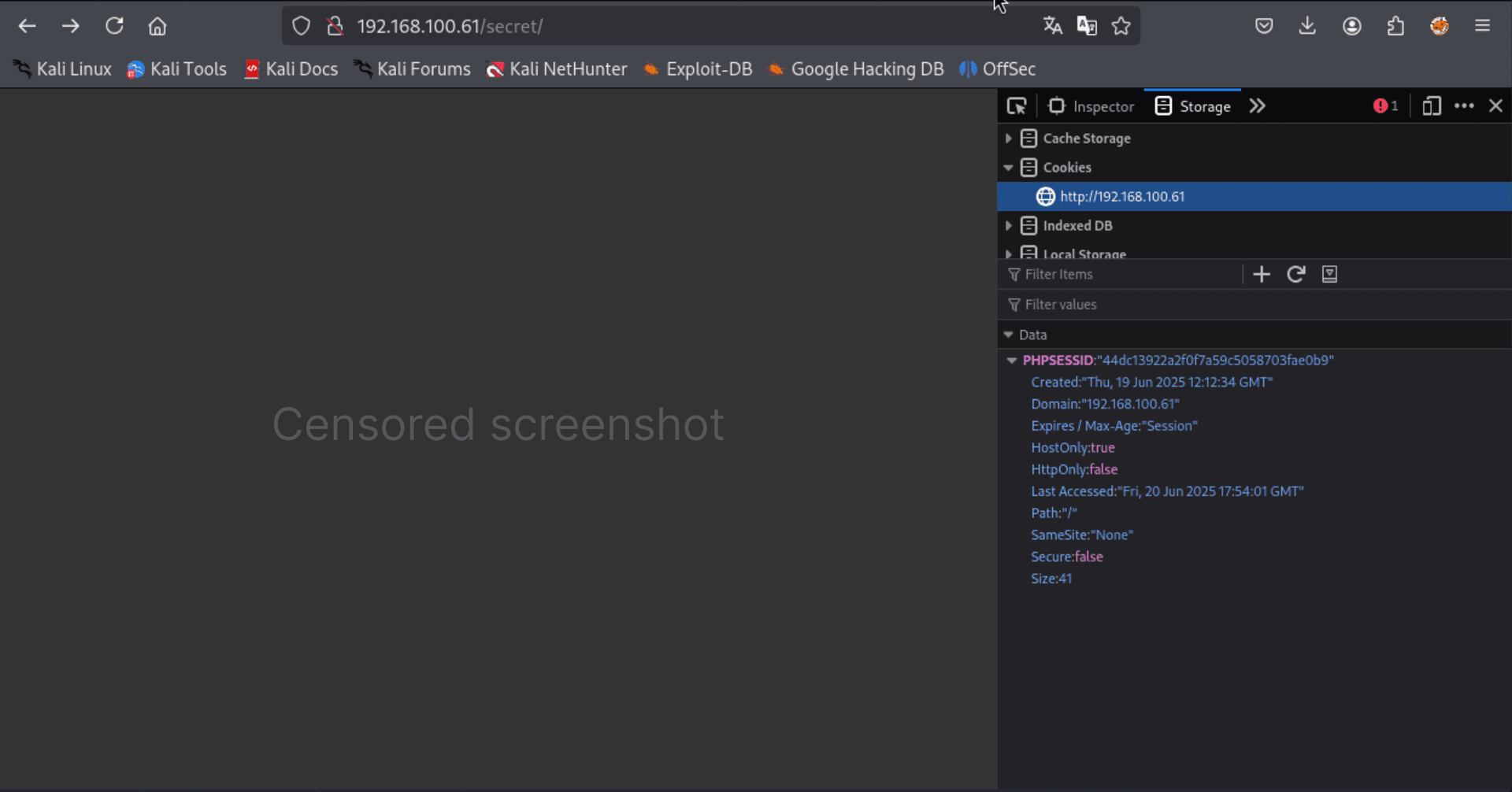Collapse the PHPSESSID cookie details
The width and height of the screenshot is (1512, 792).
click(1012, 361)
